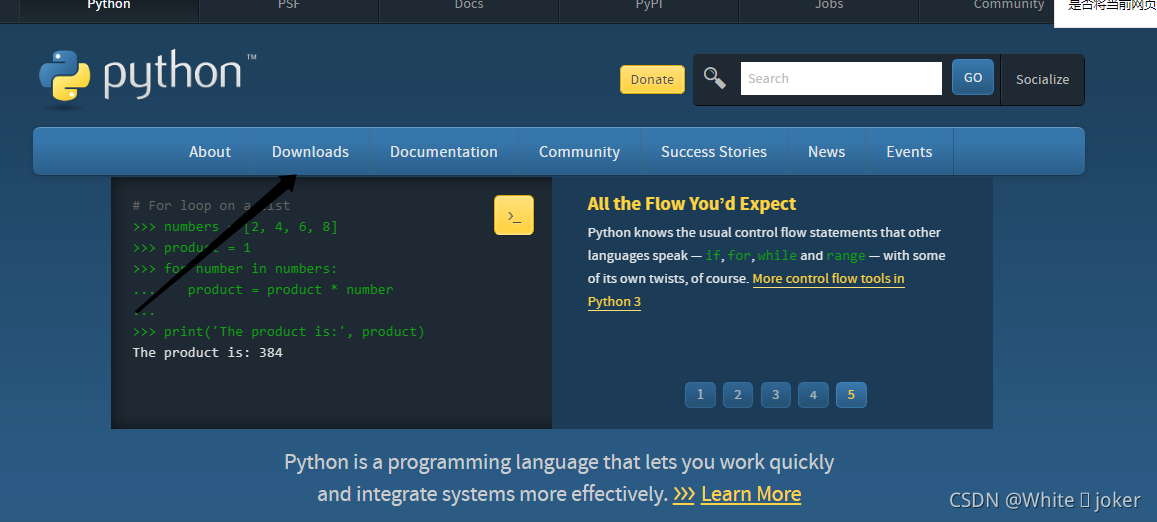Switch to slide 4
Viewport: 1157px width, 522px height.
pos(813,395)
